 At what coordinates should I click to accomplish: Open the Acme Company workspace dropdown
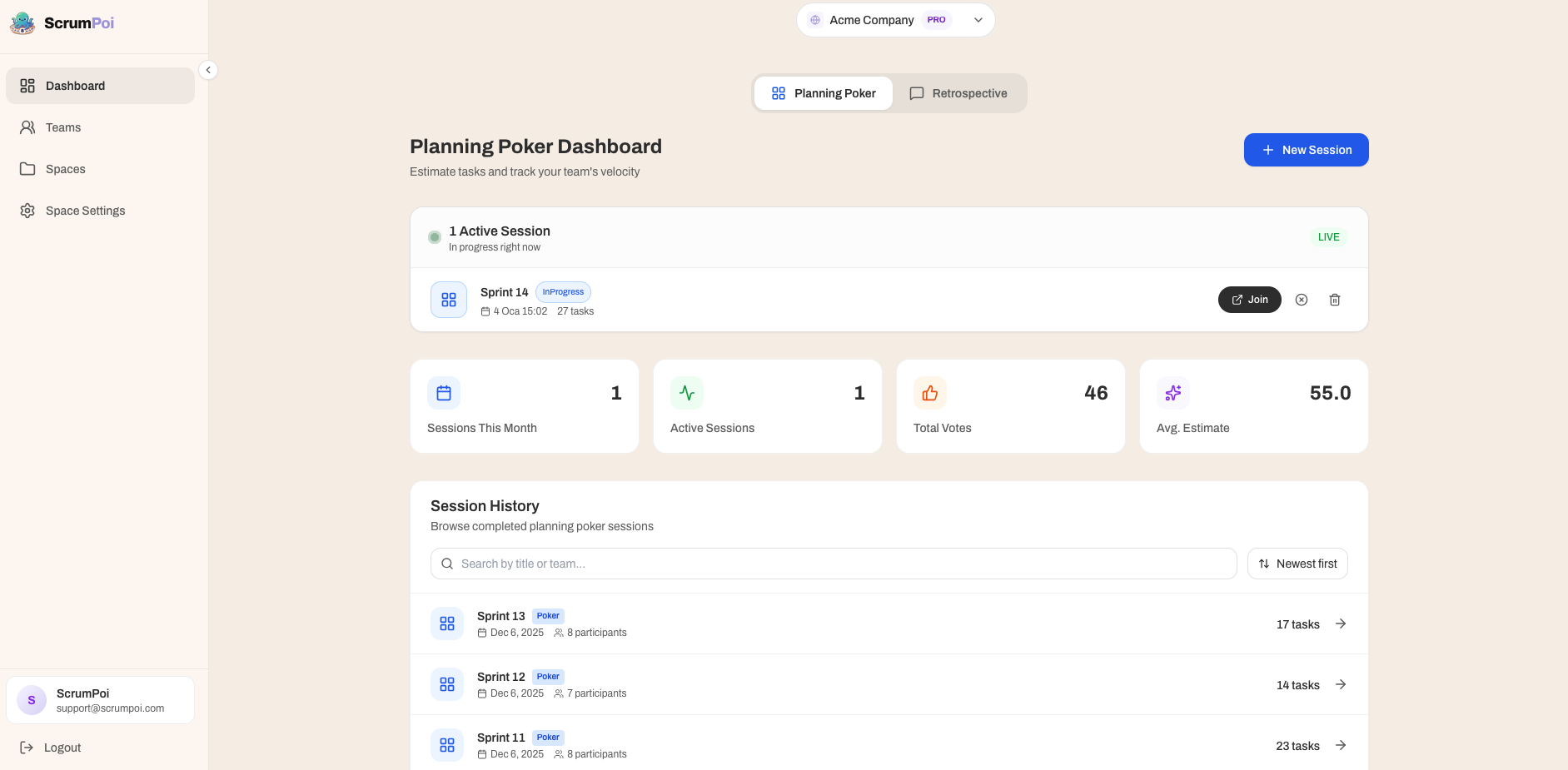[895, 19]
